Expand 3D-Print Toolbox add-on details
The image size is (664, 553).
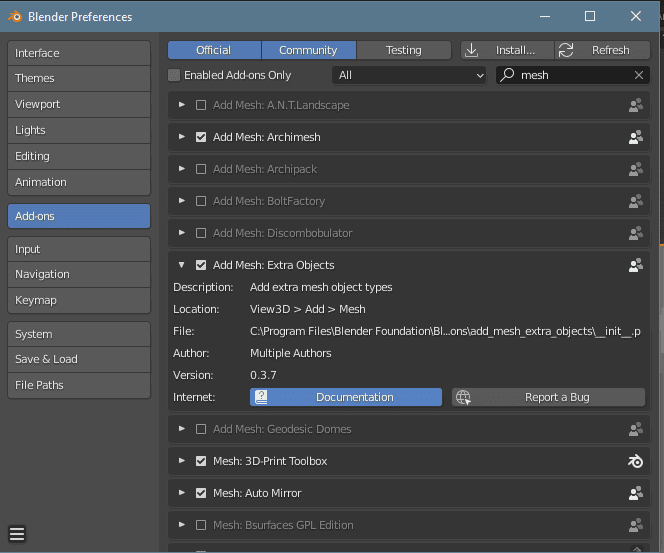click(x=182, y=461)
